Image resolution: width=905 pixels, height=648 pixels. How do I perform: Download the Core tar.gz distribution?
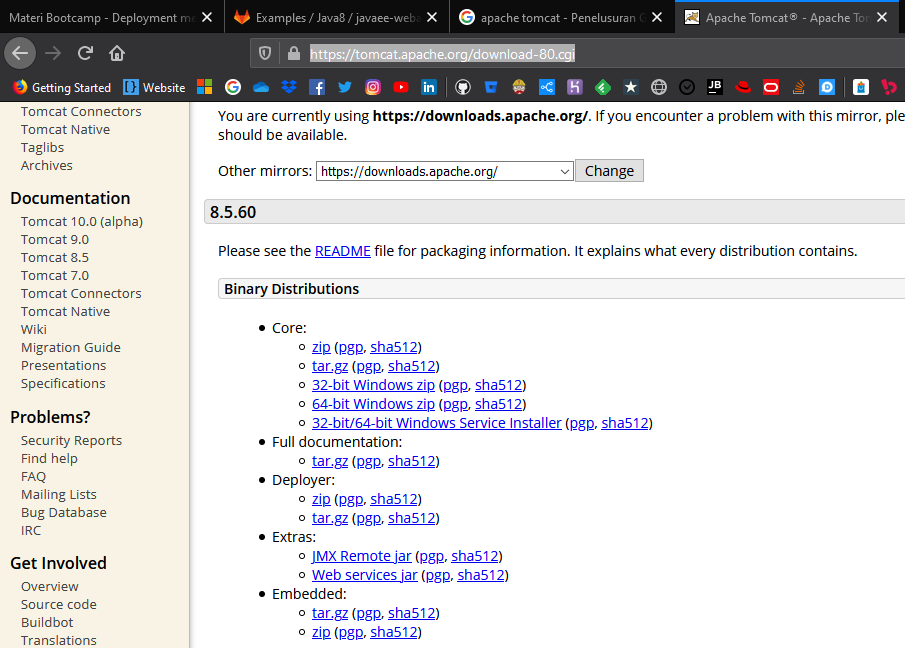coord(330,366)
